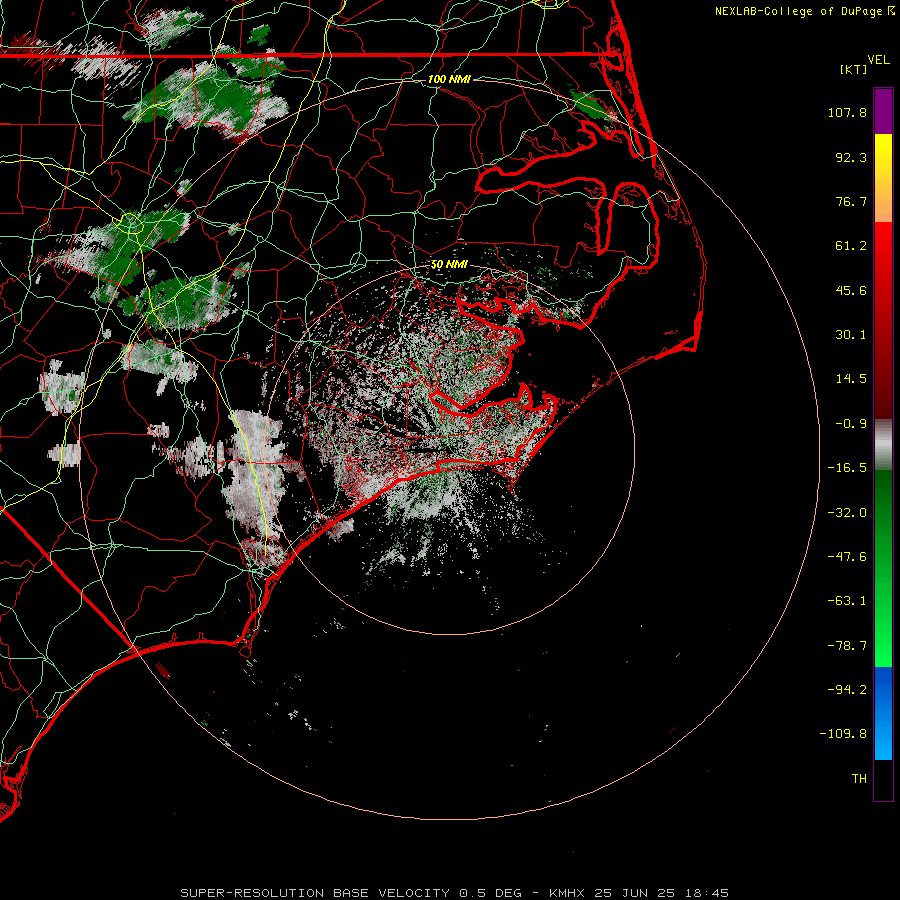
Task: Click the -32.0 velocity scale value
Action: tap(847, 513)
